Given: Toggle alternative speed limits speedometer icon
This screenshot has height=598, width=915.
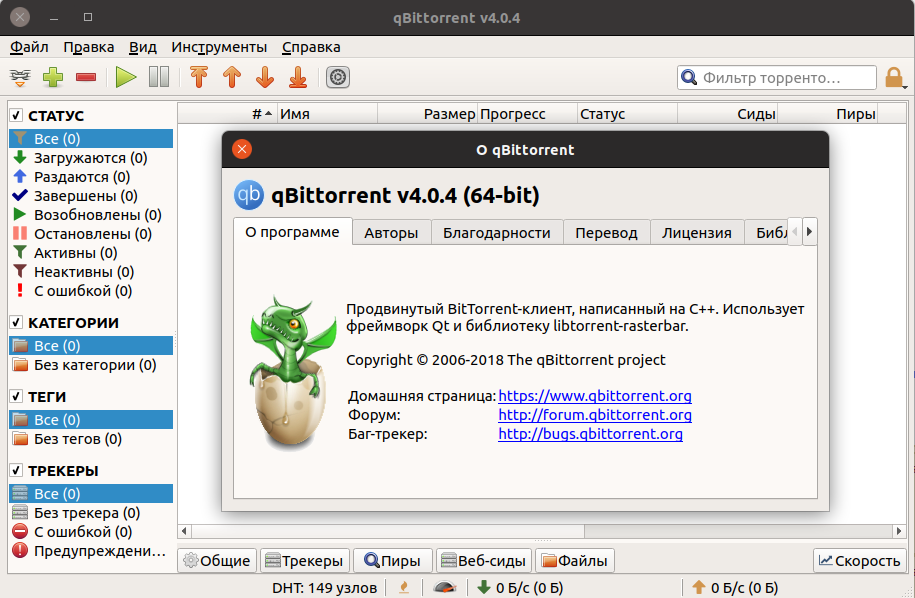Looking at the screenshot, I should 445,587.
